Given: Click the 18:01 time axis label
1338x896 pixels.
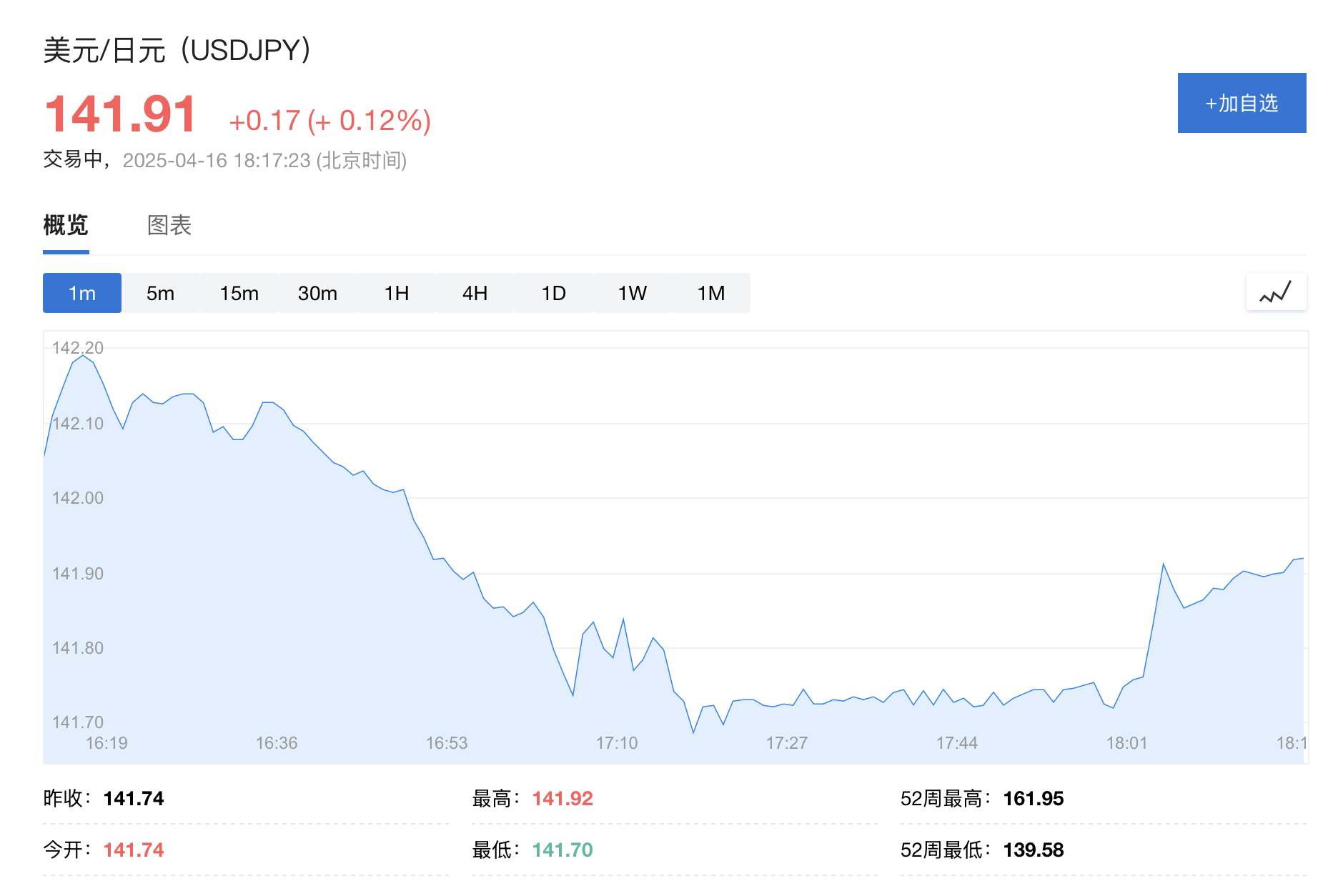Looking at the screenshot, I should click(1127, 743).
